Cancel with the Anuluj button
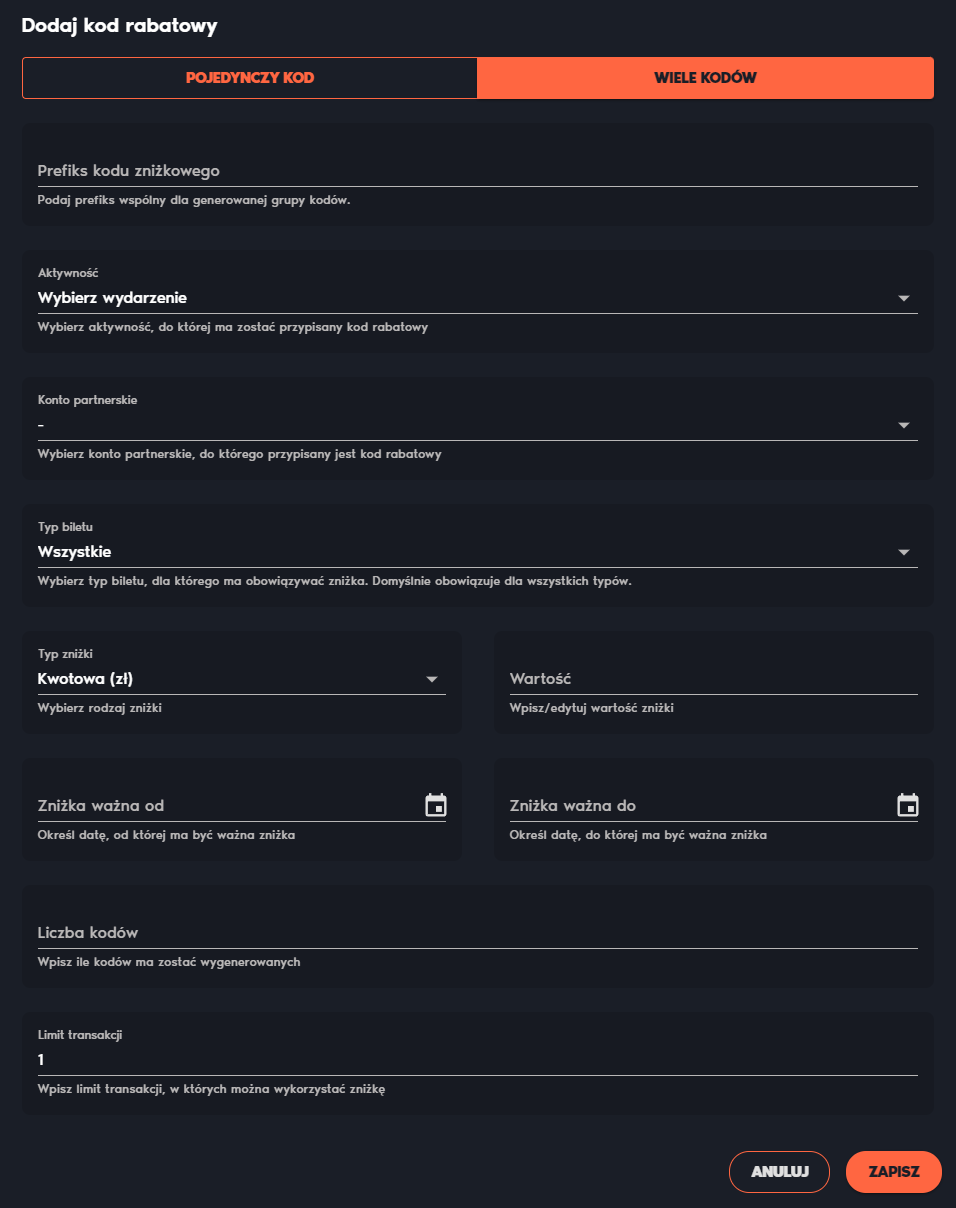Image resolution: width=956 pixels, height=1208 pixels. coord(780,1172)
